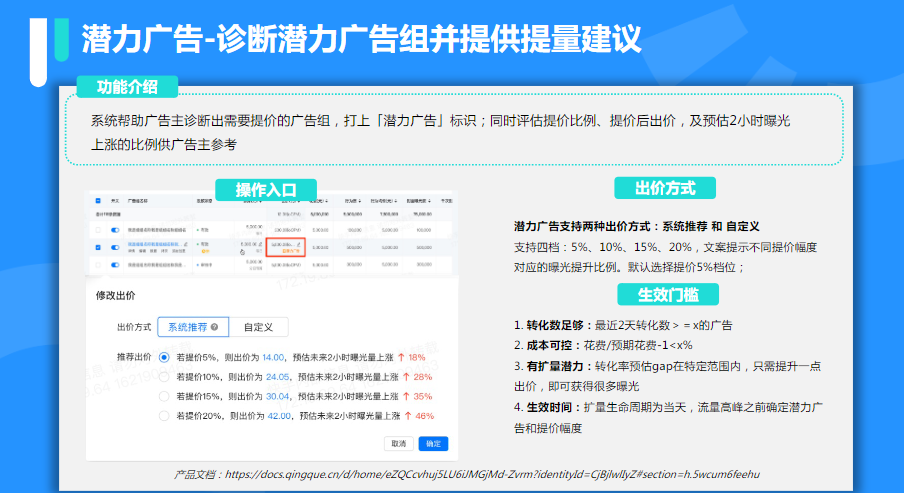Toggle the select-all checkbox in the table header
Image resolution: width=904 pixels, height=493 pixels.
tap(98, 201)
